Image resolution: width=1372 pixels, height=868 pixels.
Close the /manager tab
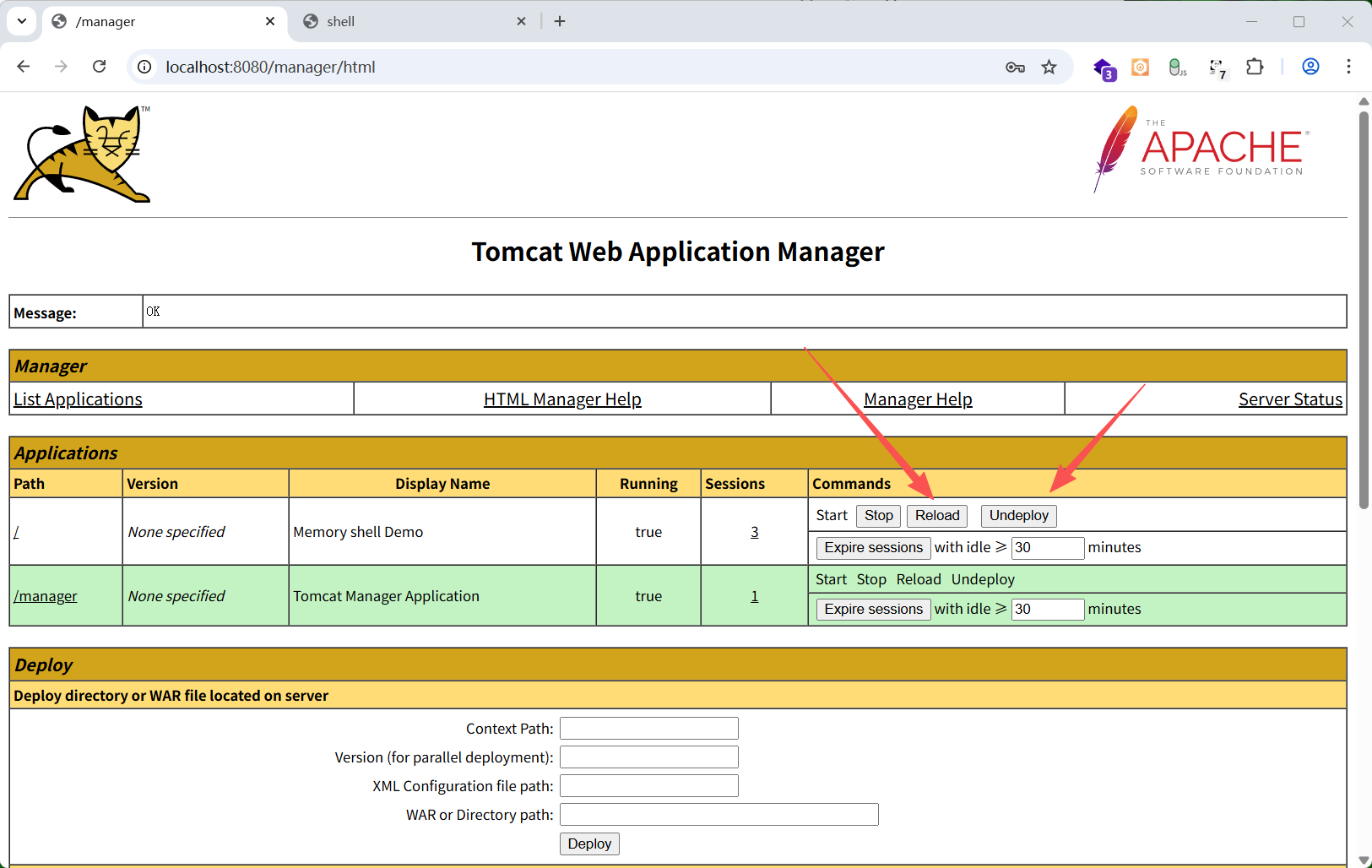[270, 21]
